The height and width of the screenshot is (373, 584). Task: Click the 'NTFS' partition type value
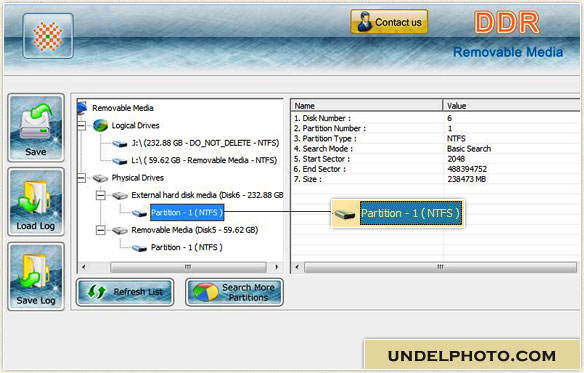(456, 139)
